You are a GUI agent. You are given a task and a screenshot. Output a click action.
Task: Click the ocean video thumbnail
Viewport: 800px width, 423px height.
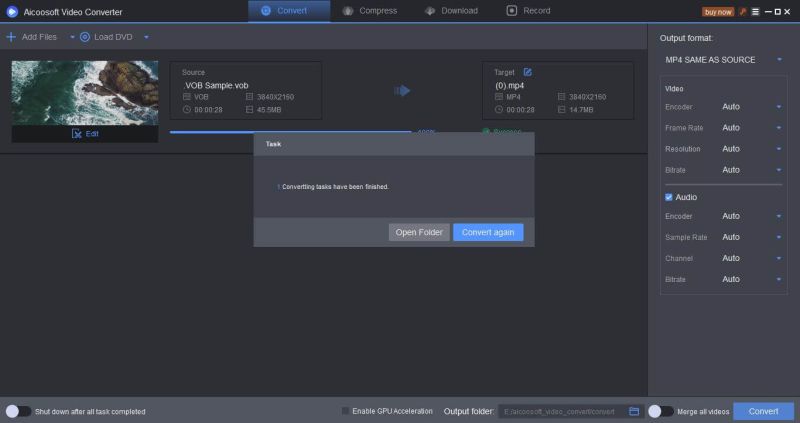[85, 92]
